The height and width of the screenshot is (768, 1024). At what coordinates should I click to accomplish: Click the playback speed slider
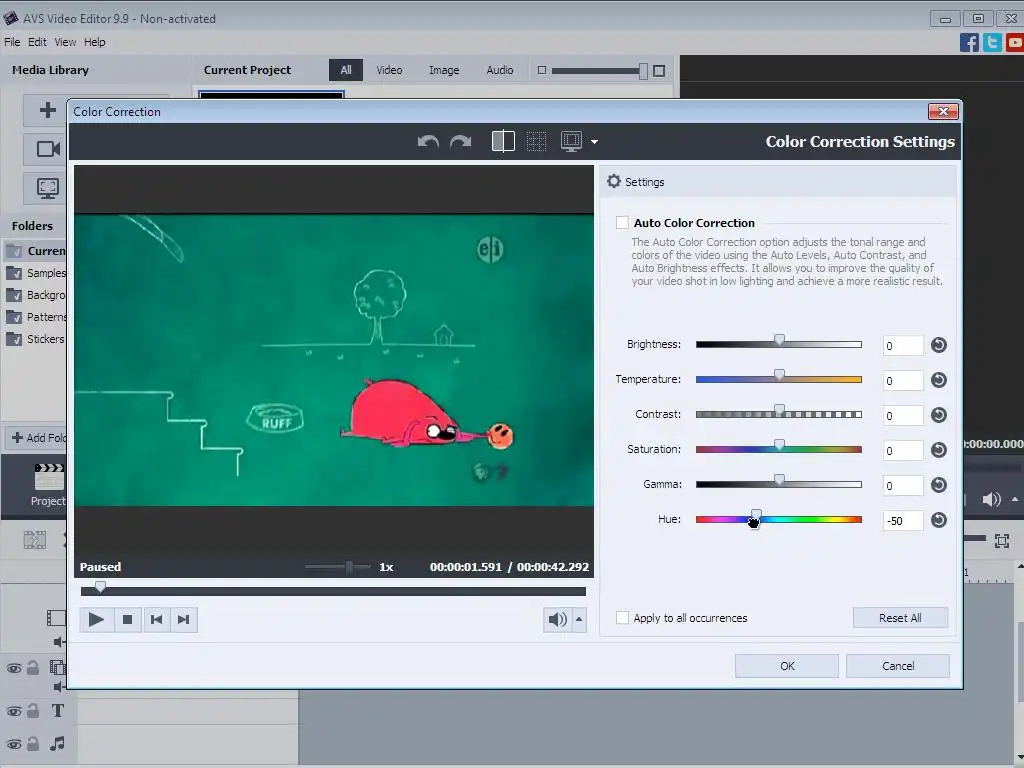click(338, 567)
